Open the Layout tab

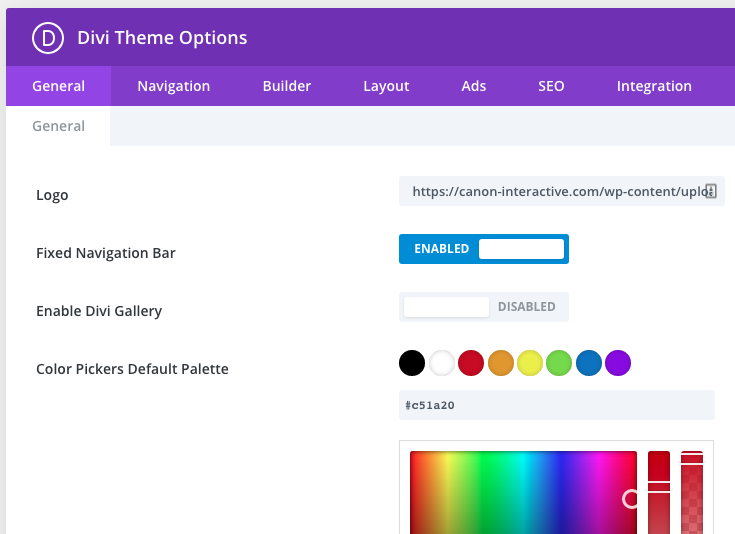click(386, 86)
